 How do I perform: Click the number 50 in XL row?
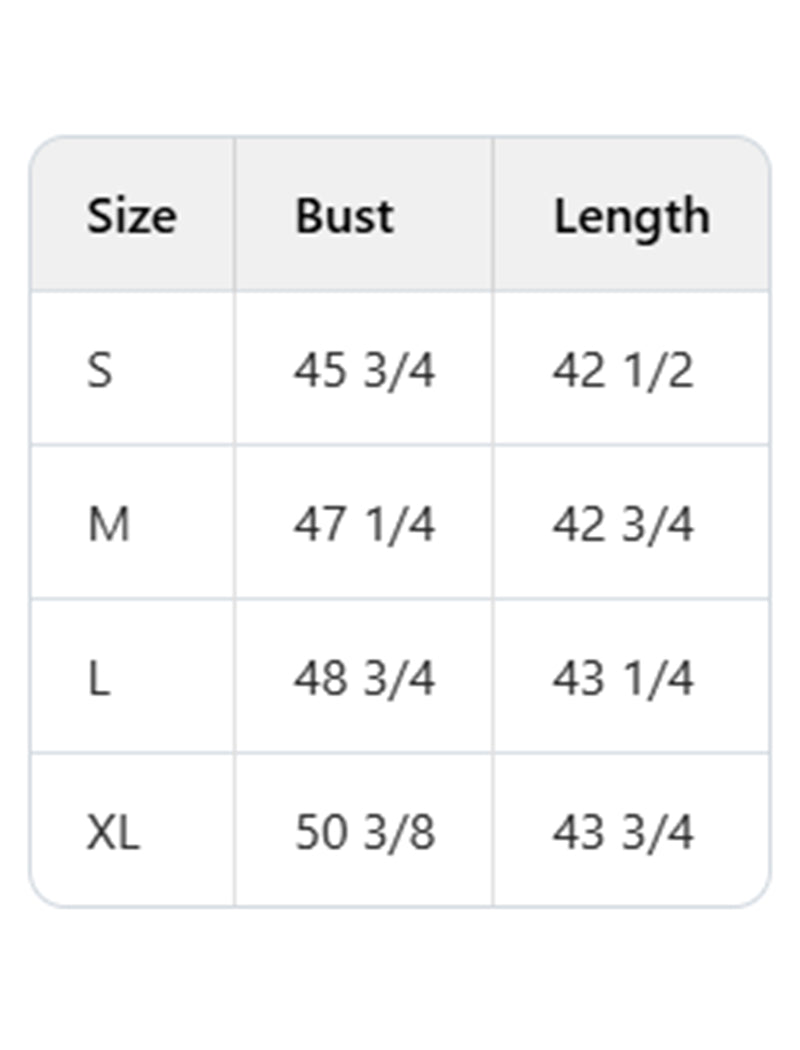(x=320, y=832)
